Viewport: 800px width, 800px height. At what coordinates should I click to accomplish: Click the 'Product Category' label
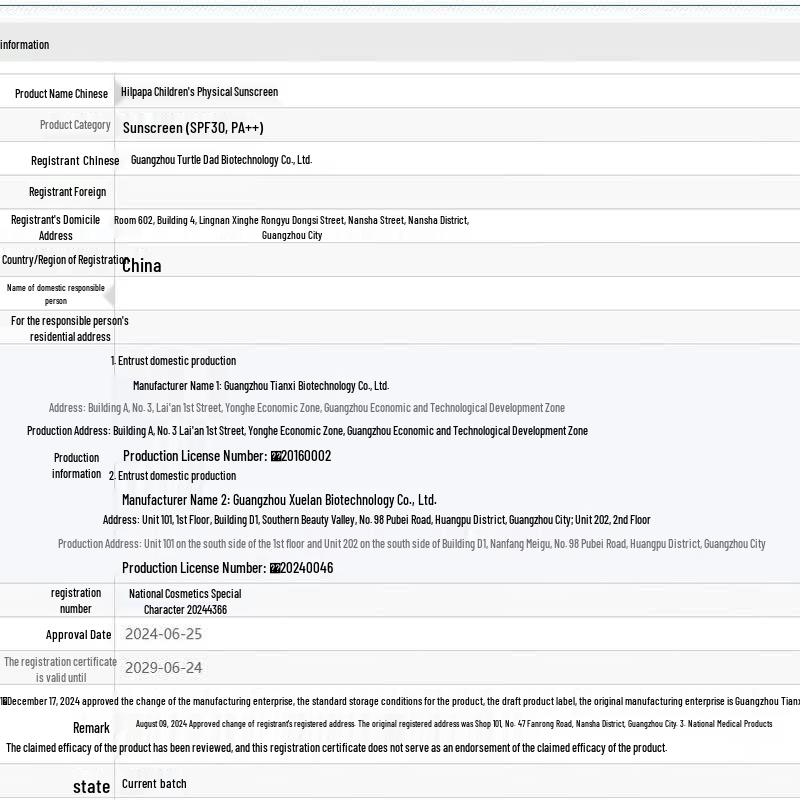coord(75,125)
